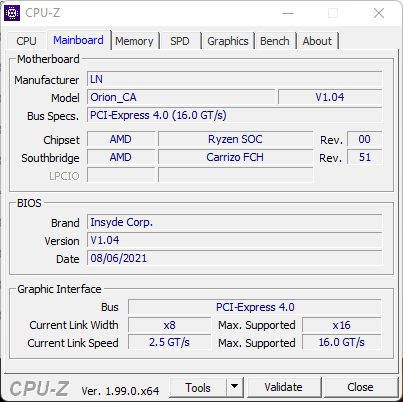Select the Mainboard tab
The width and height of the screenshot is (403, 402).
click(x=78, y=40)
